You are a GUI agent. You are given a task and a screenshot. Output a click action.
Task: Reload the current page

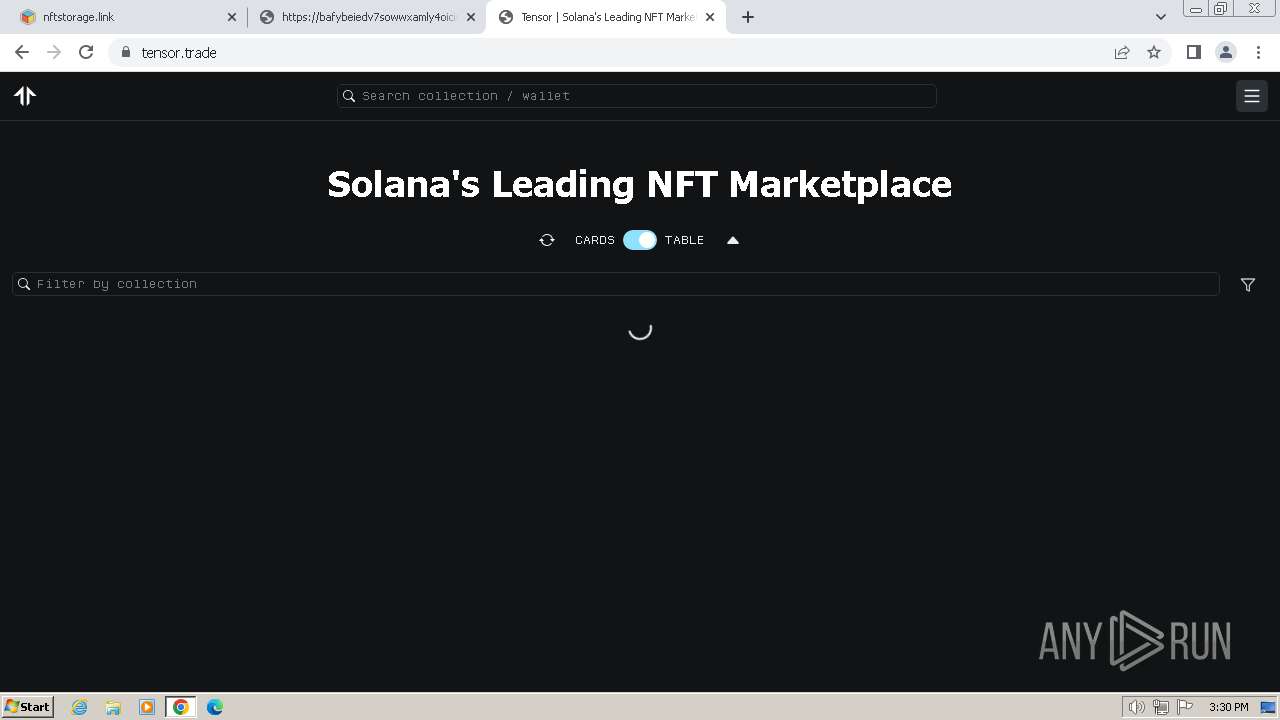(86, 52)
